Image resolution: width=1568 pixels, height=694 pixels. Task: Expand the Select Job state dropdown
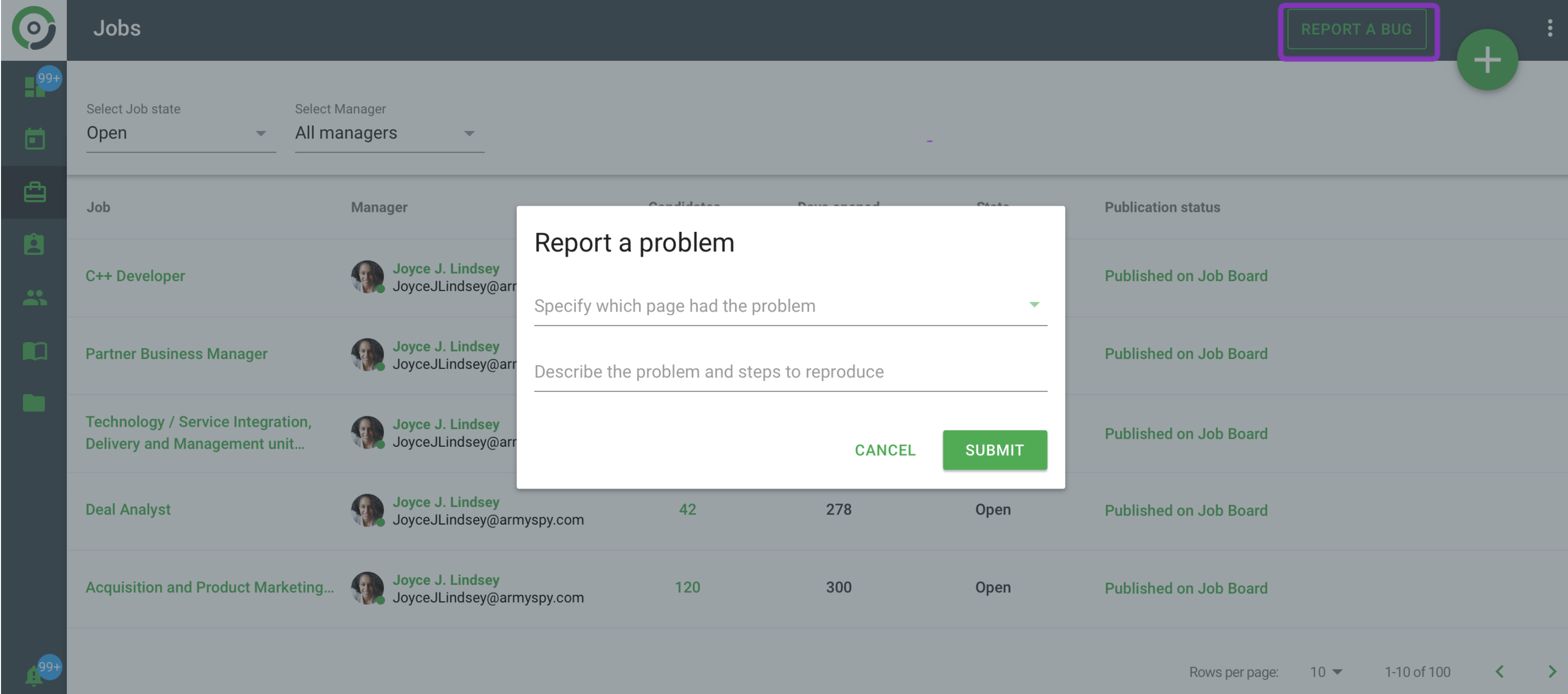click(180, 133)
